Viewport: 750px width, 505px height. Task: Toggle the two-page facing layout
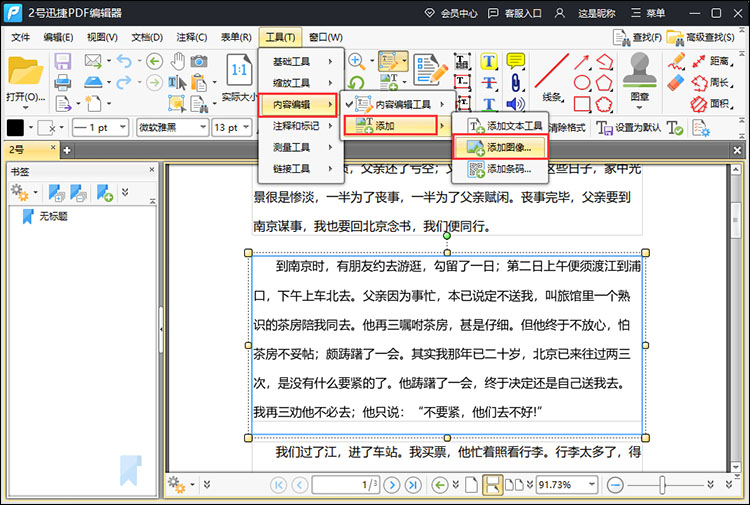(514, 485)
